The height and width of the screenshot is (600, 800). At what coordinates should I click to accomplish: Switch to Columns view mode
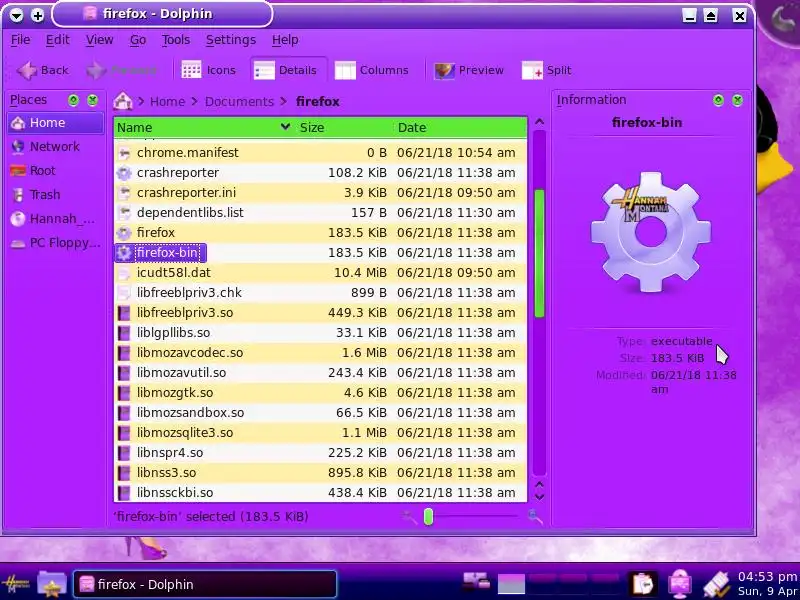click(x=371, y=70)
